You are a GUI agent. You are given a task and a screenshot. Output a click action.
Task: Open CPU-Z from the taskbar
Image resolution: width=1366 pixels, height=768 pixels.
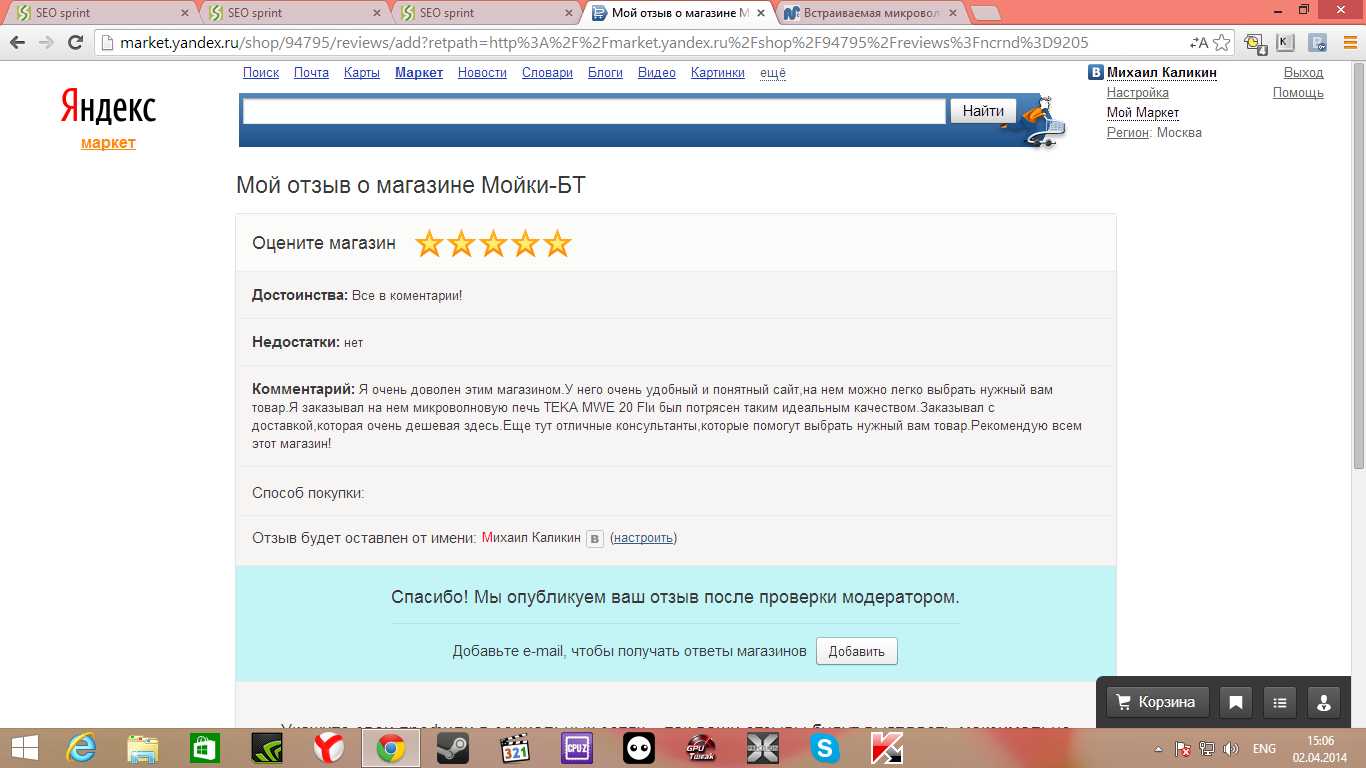pos(577,748)
